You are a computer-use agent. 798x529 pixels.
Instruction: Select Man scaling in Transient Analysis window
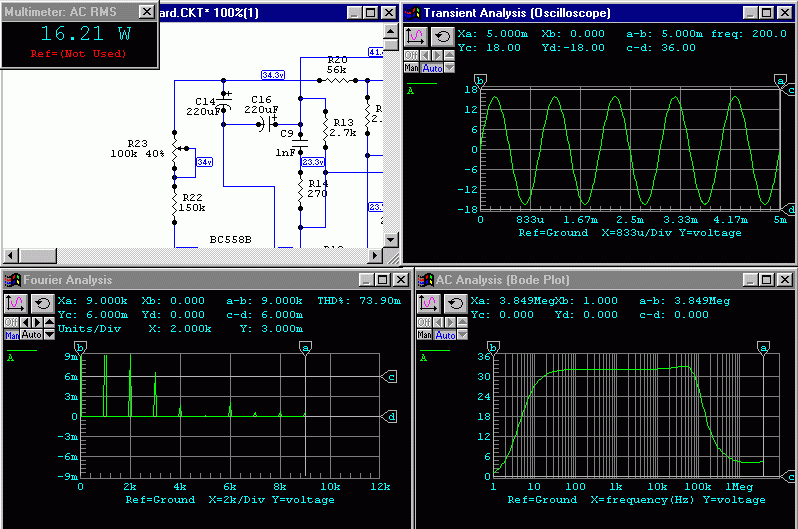411,68
